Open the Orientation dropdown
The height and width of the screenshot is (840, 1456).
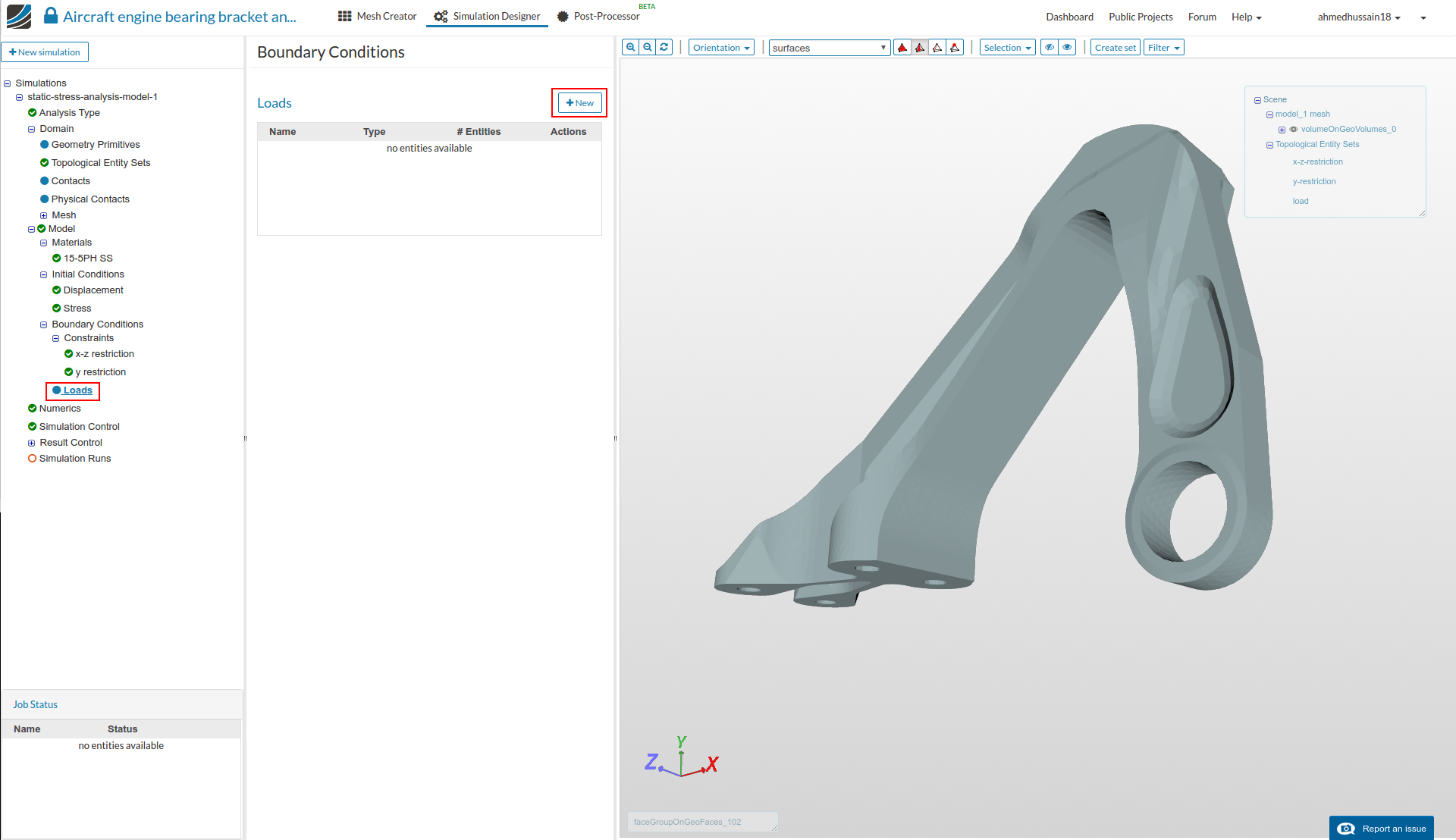tap(720, 48)
